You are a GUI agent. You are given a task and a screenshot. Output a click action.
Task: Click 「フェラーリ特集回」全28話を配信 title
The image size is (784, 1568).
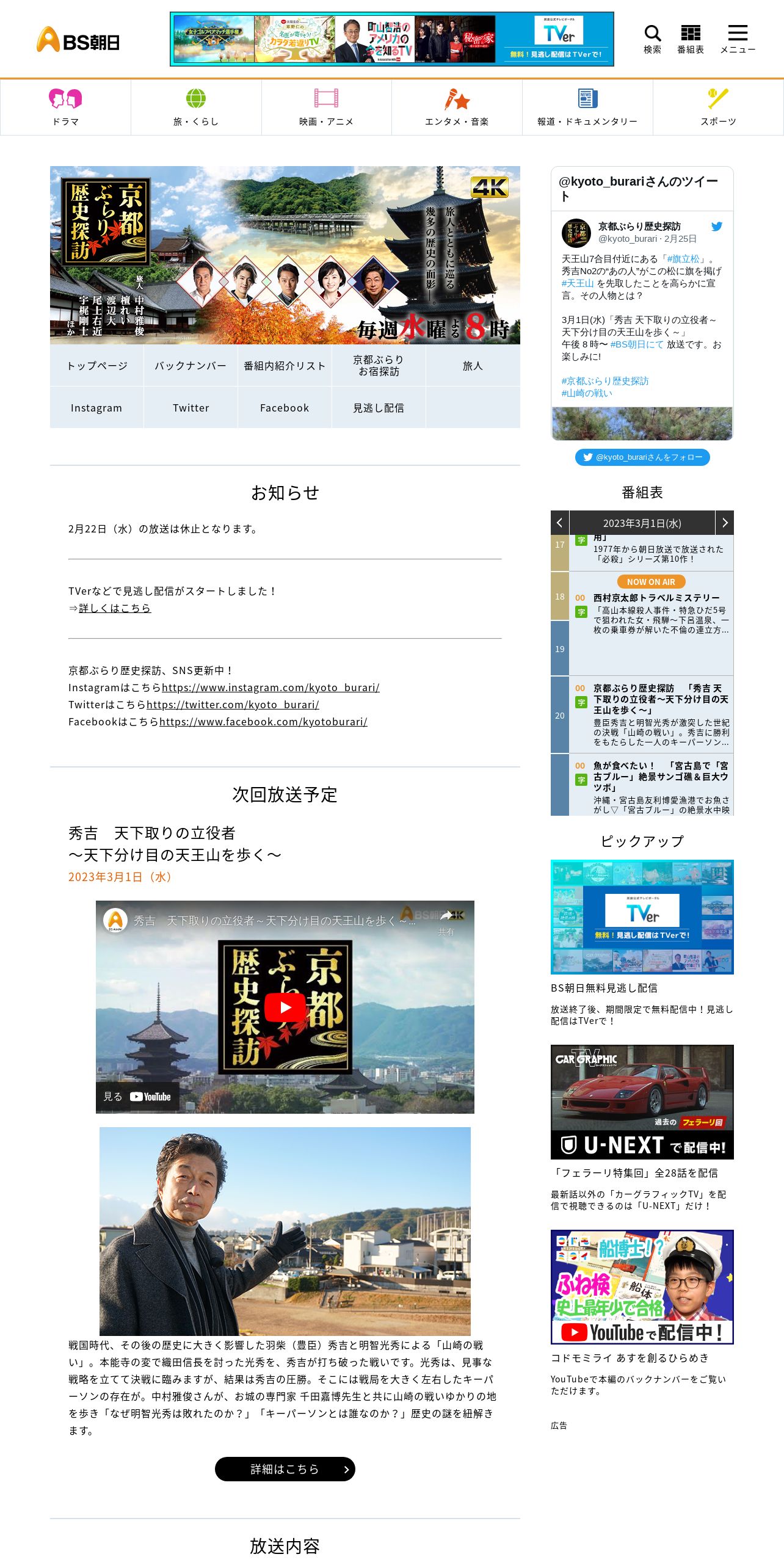pos(634,1173)
